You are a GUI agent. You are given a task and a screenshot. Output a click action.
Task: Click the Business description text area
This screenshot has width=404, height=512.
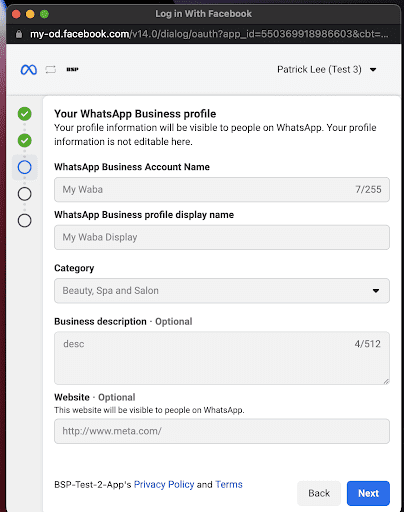coord(222,358)
